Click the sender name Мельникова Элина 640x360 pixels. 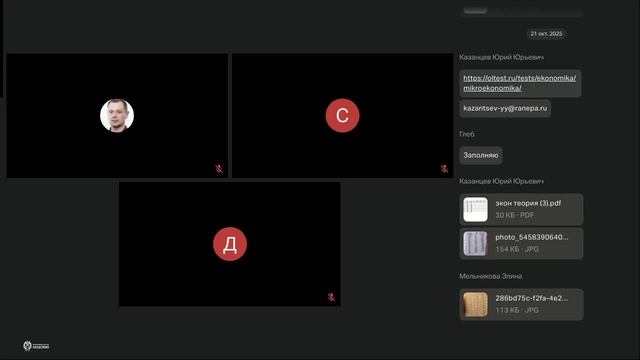pyautogui.click(x=491, y=276)
